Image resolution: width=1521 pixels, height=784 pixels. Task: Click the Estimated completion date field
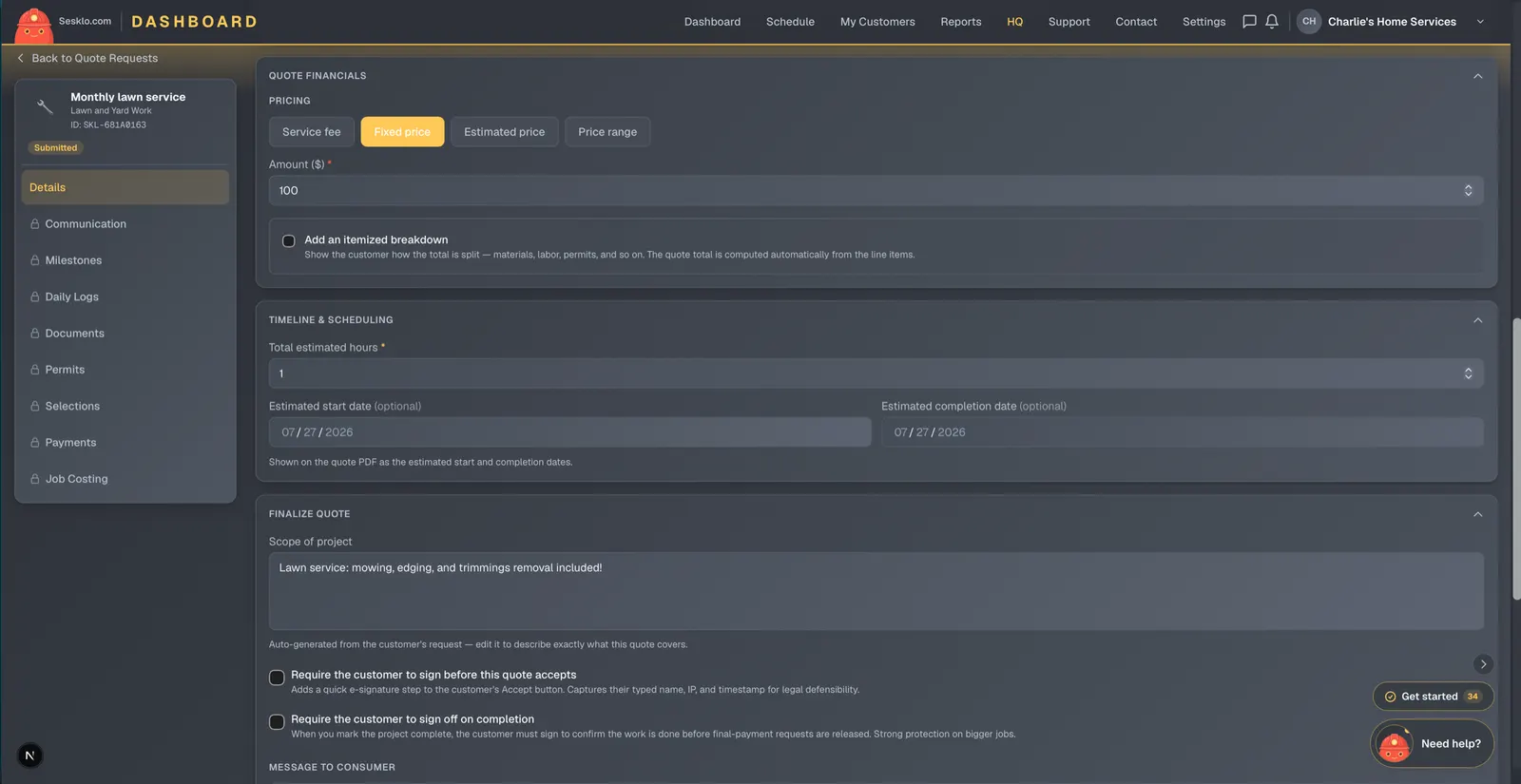point(1182,432)
